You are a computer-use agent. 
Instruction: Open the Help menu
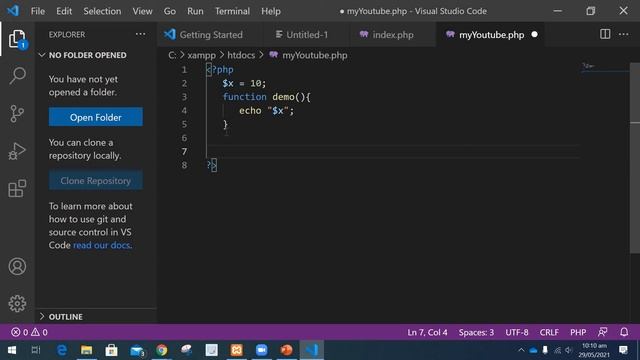(271, 11)
